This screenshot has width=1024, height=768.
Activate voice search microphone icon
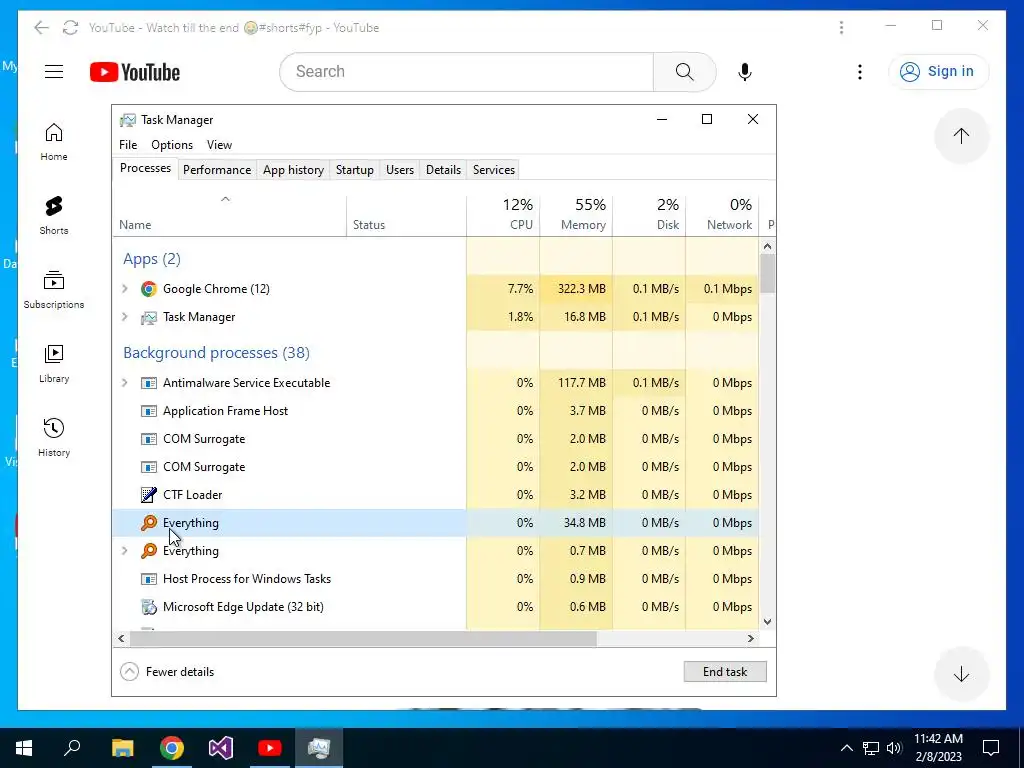pyautogui.click(x=744, y=72)
